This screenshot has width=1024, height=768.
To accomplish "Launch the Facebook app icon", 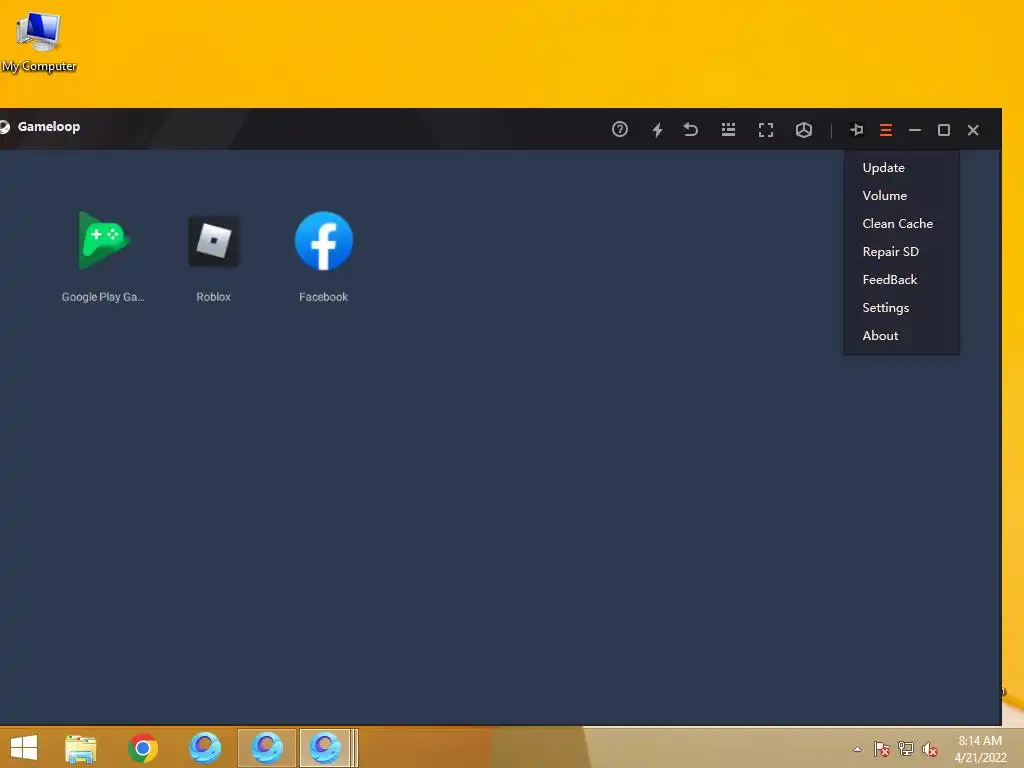I will [x=324, y=240].
